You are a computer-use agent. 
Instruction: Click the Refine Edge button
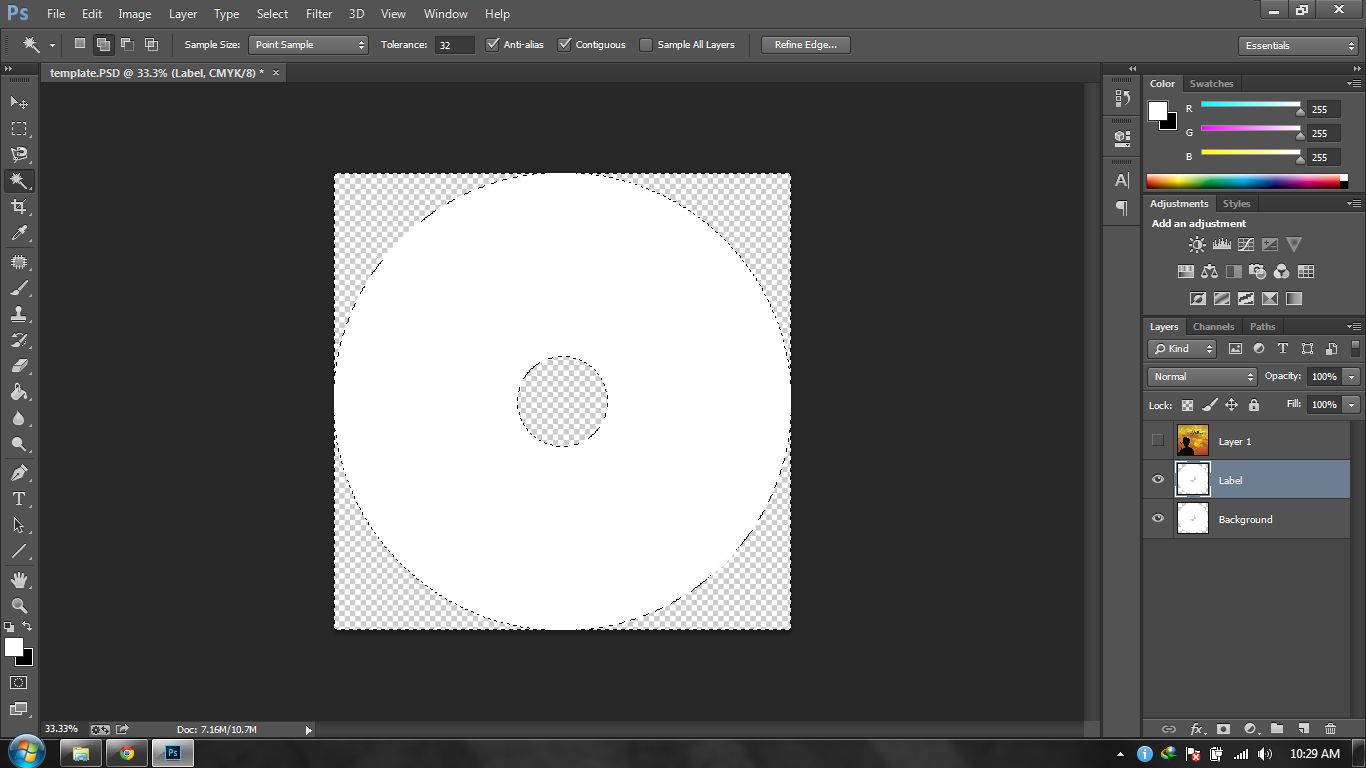click(805, 44)
